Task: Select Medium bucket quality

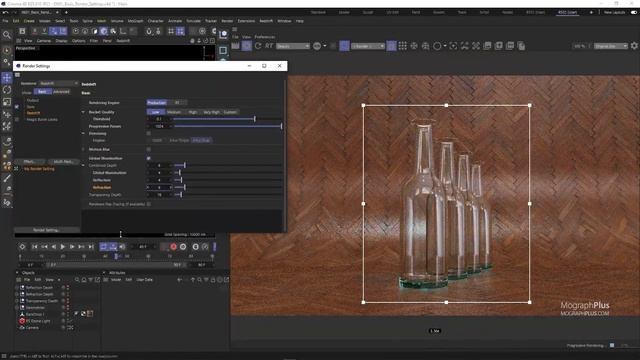Action: (174, 112)
